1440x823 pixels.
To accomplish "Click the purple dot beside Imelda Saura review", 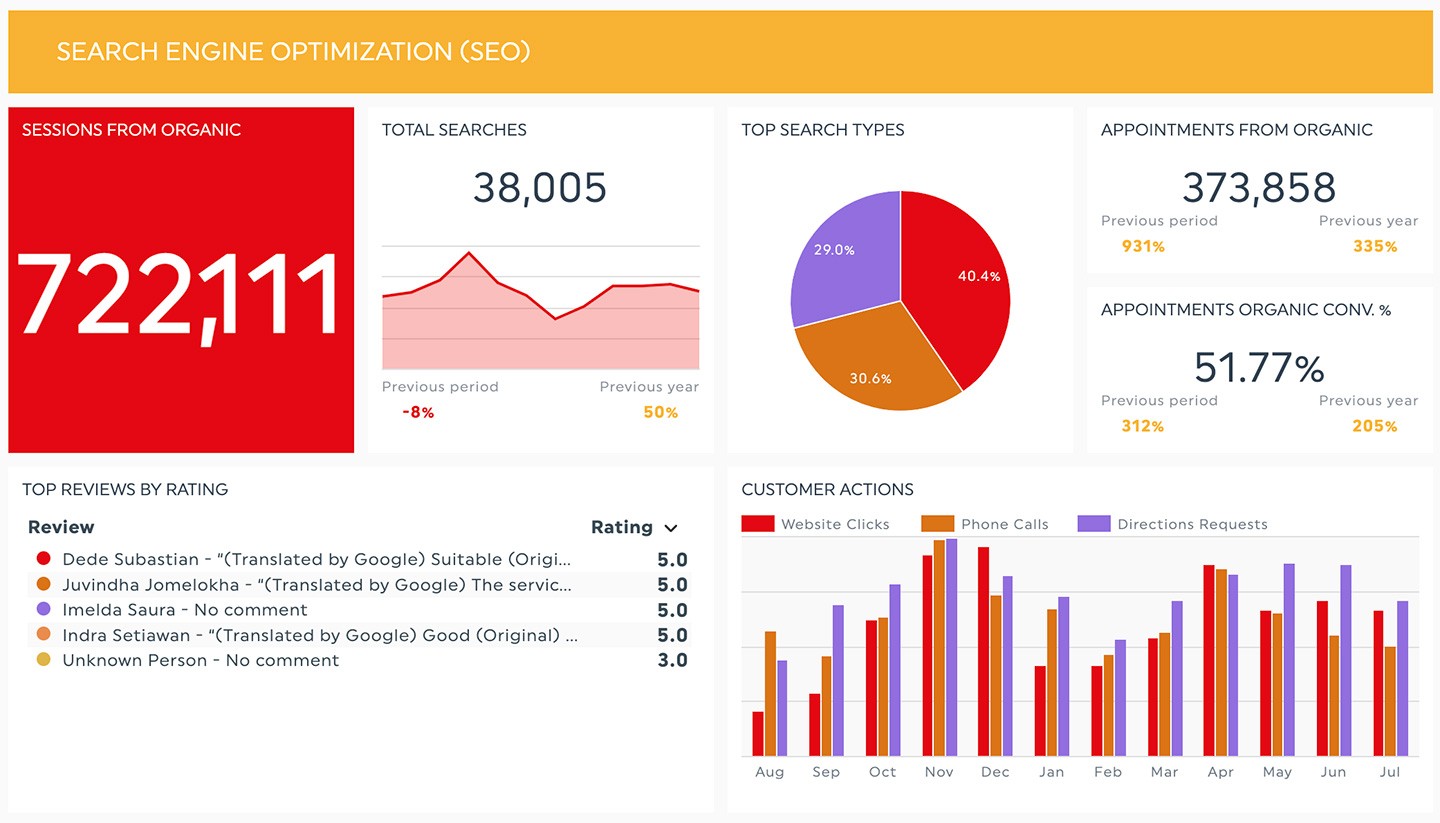I will [x=43, y=609].
